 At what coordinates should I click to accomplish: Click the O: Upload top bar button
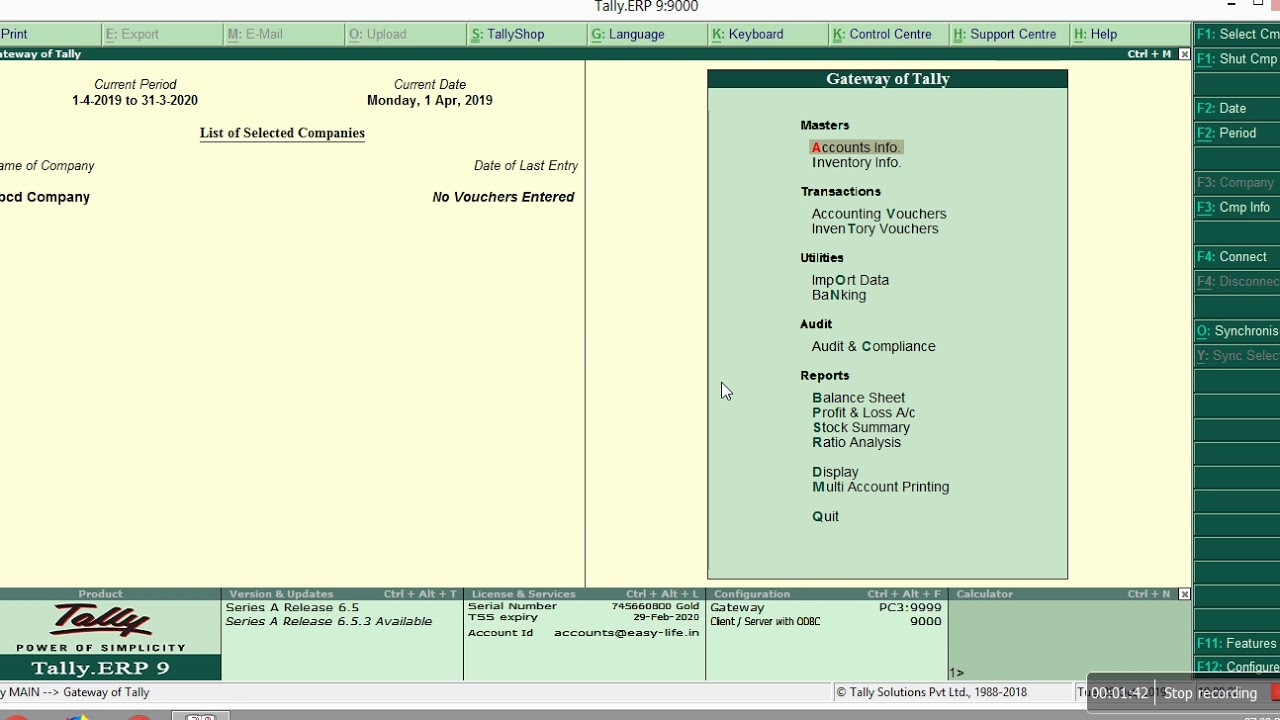(x=377, y=34)
